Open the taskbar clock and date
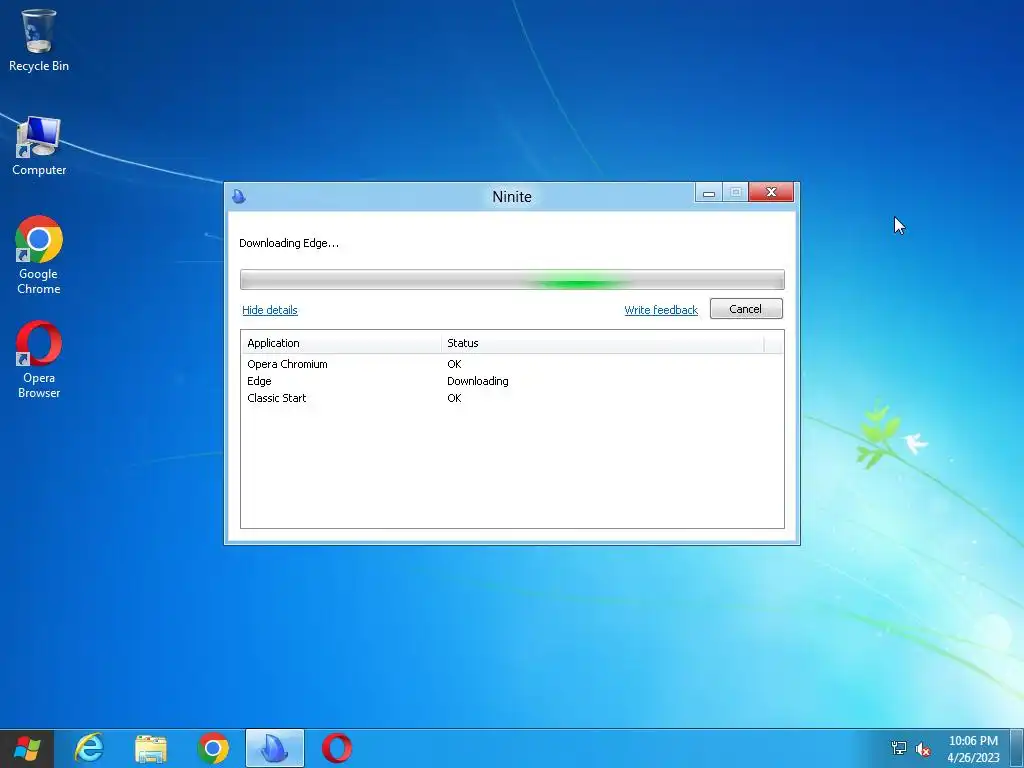Viewport: 1024px width, 768px height. tap(973, 749)
